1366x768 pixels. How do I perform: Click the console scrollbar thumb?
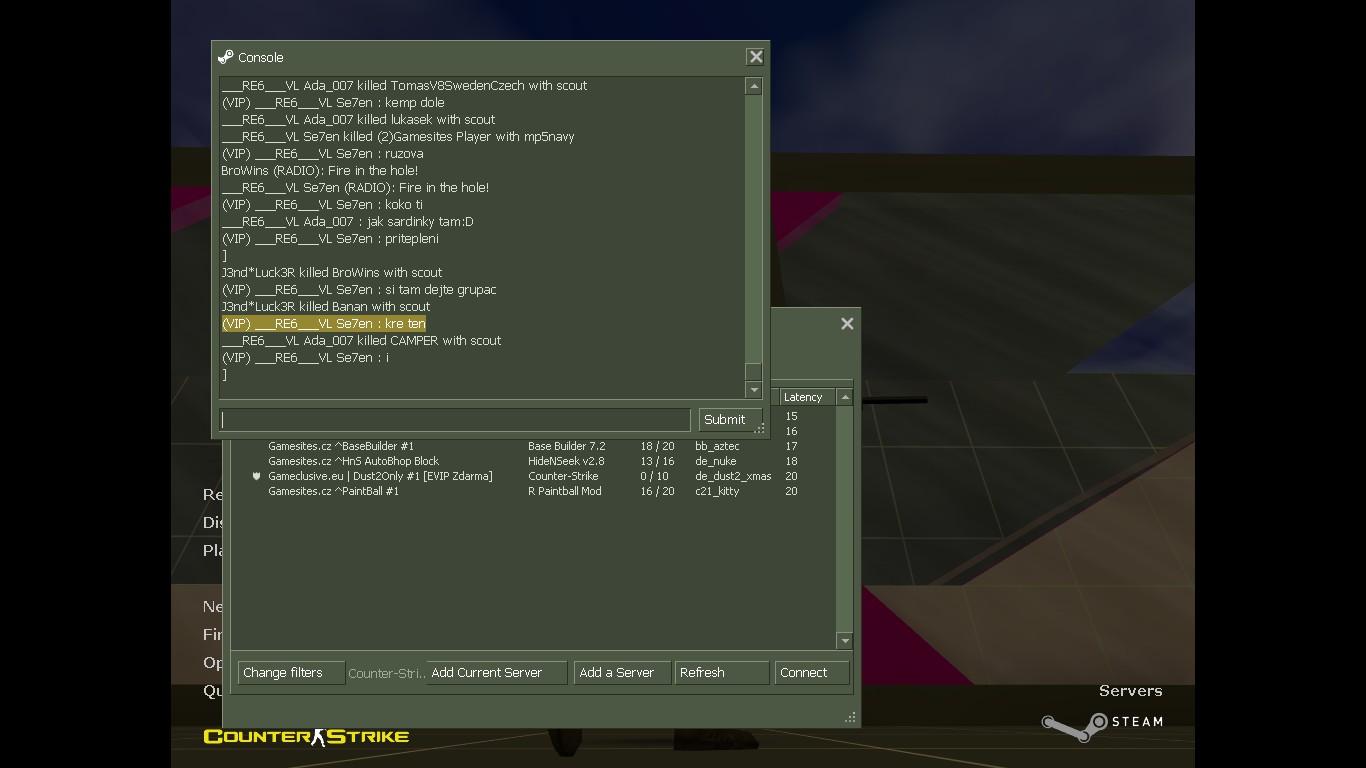click(754, 371)
